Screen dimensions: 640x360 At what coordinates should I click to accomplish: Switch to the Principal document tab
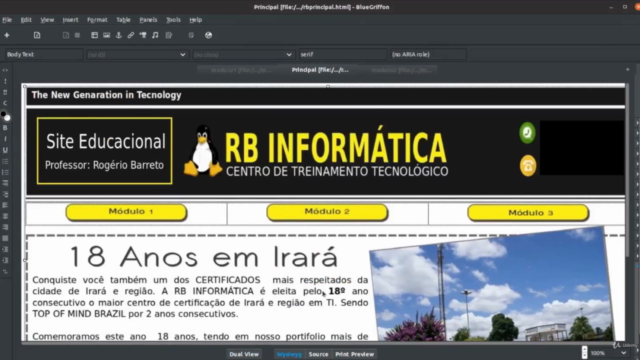320,70
